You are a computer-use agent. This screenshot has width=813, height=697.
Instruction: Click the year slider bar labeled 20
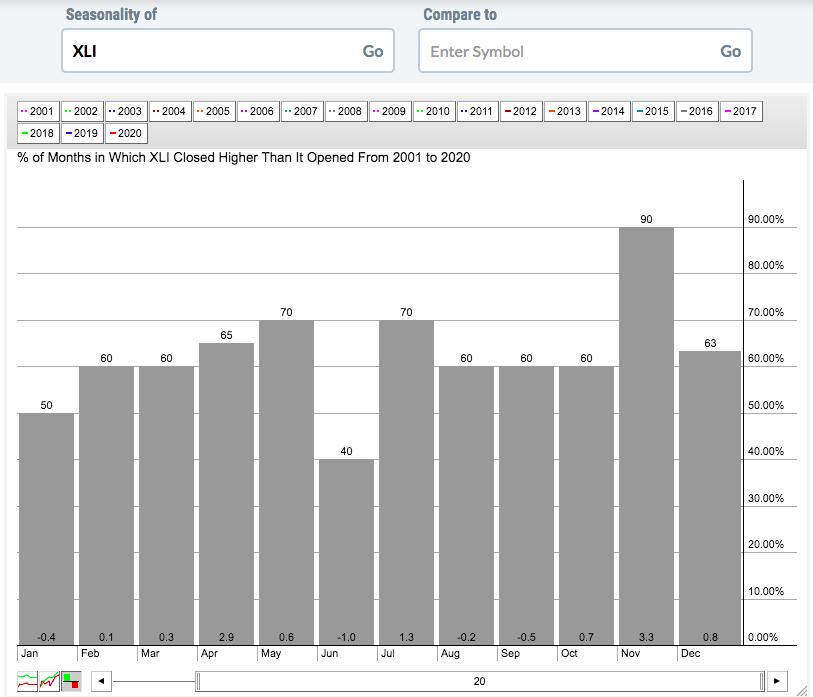[x=480, y=681]
